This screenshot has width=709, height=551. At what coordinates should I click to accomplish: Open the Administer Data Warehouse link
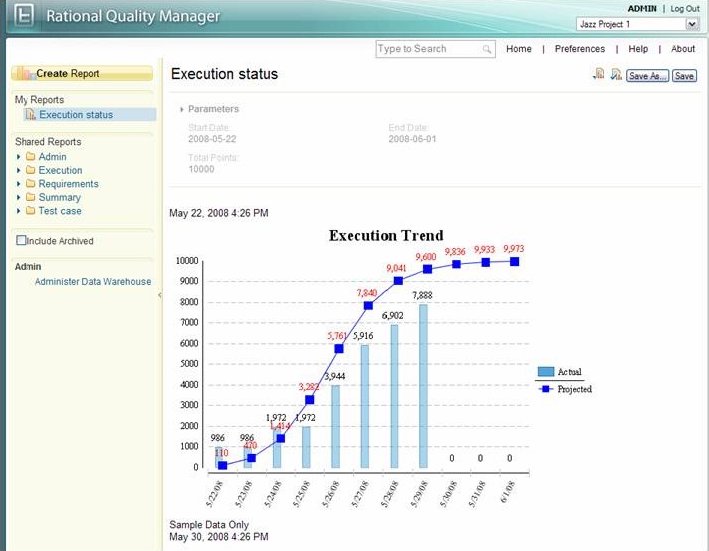click(x=93, y=282)
